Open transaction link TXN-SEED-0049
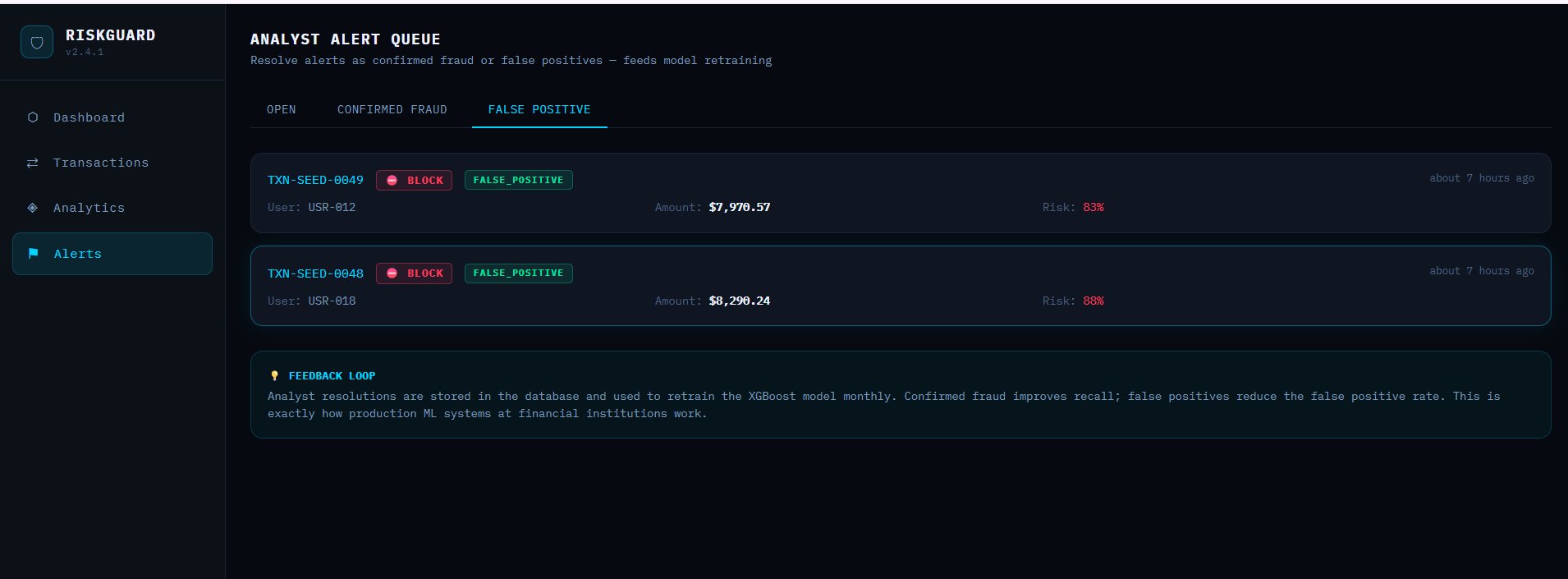 [315, 181]
